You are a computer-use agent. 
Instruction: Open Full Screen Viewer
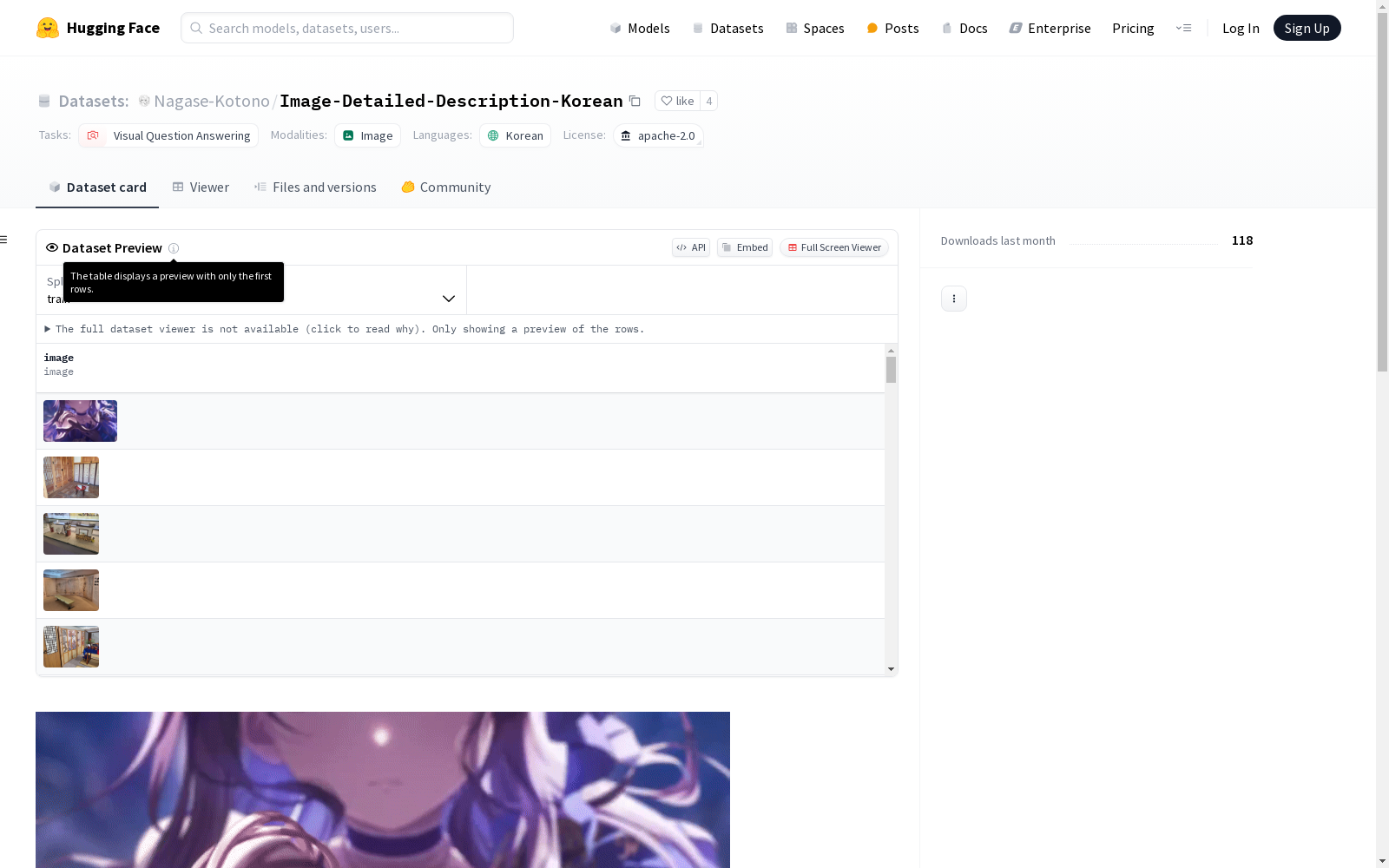[x=834, y=247]
